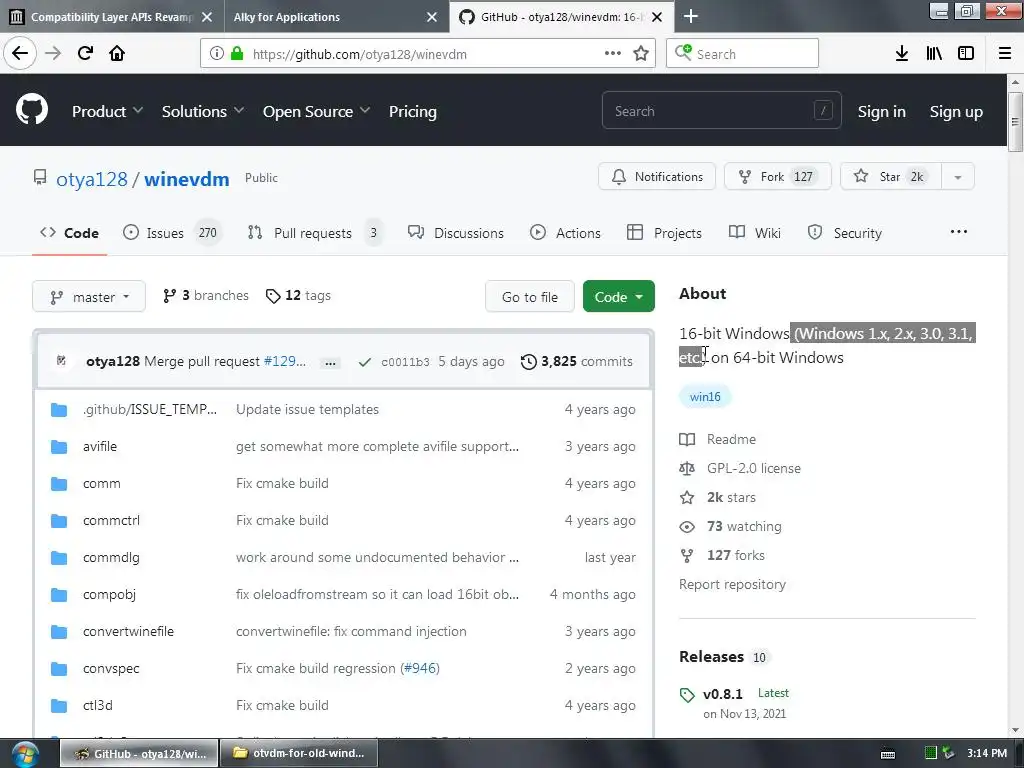The width and height of the screenshot is (1024, 768).
Task: Click the Go to file button
Action: pyautogui.click(x=530, y=297)
